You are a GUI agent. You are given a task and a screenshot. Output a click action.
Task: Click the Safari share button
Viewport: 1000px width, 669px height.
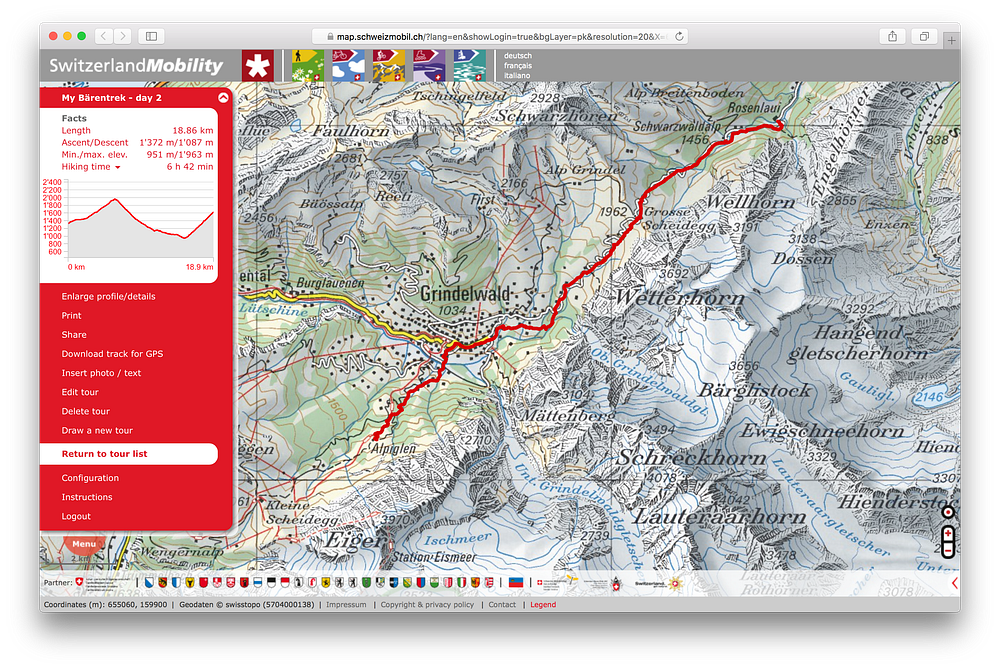(892, 36)
